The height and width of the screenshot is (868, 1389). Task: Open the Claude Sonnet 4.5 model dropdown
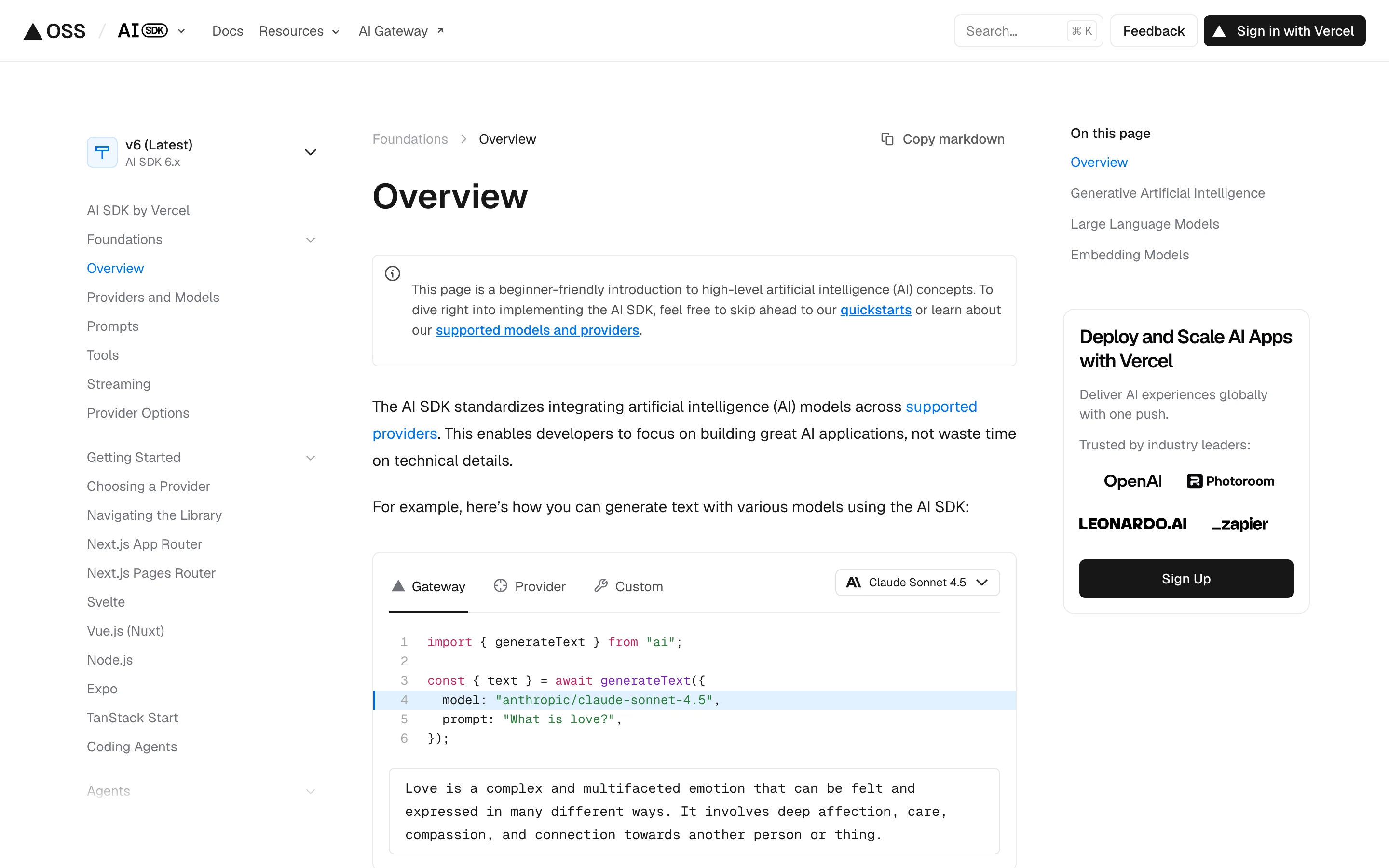pyautogui.click(x=917, y=582)
